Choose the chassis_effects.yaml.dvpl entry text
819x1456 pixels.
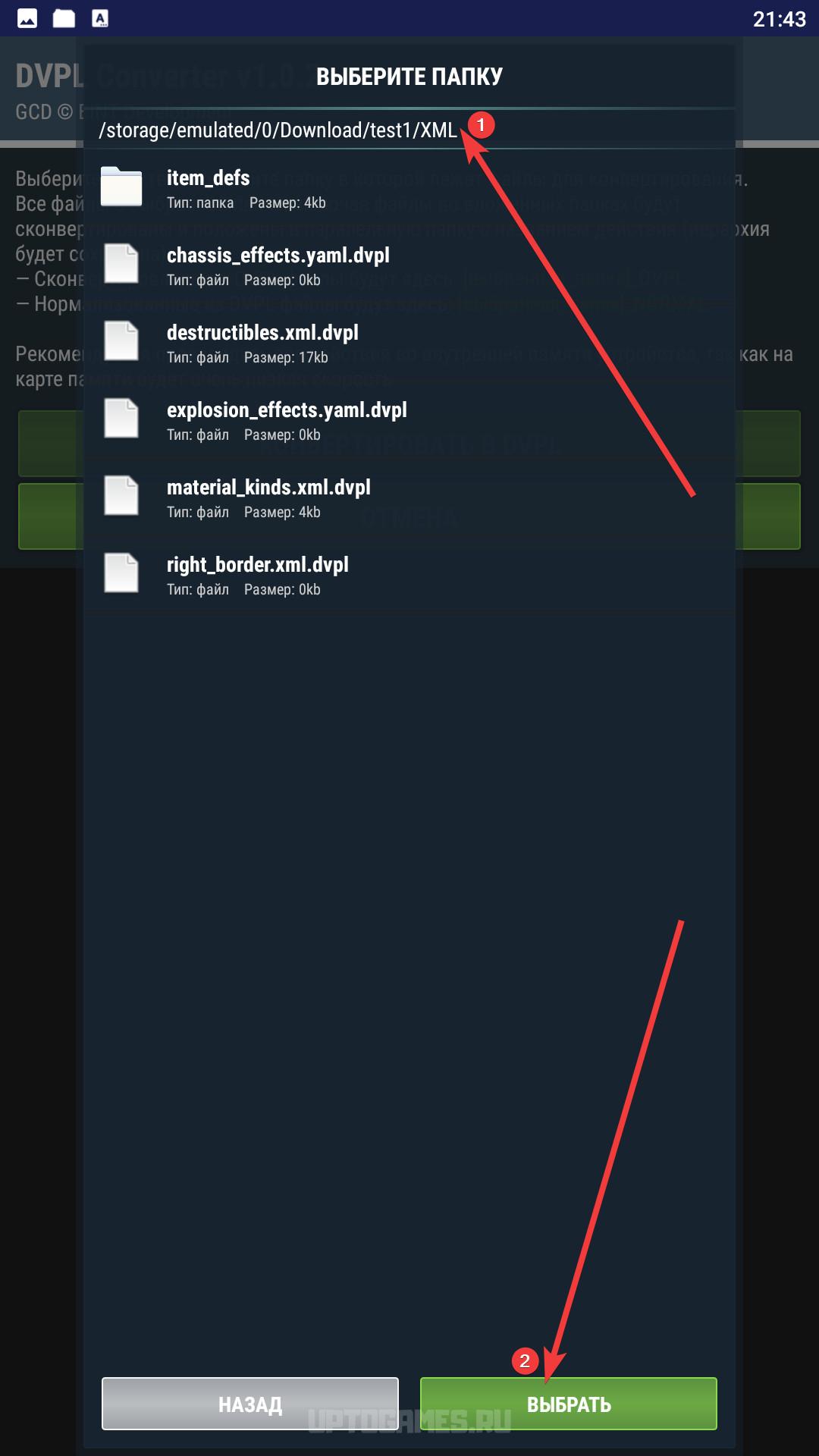point(278,255)
